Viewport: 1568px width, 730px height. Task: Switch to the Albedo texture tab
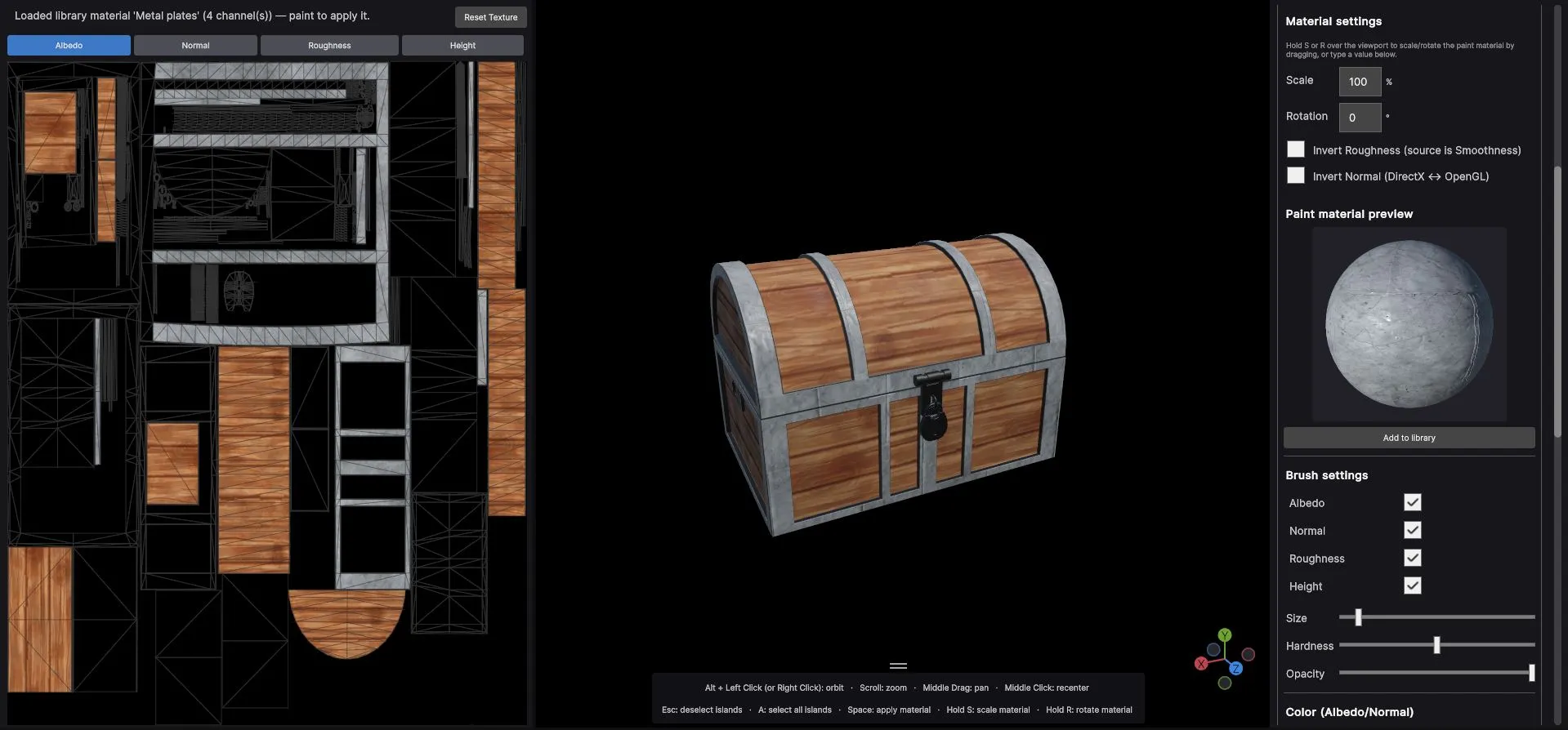pyautogui.click(x=69, y=45)
